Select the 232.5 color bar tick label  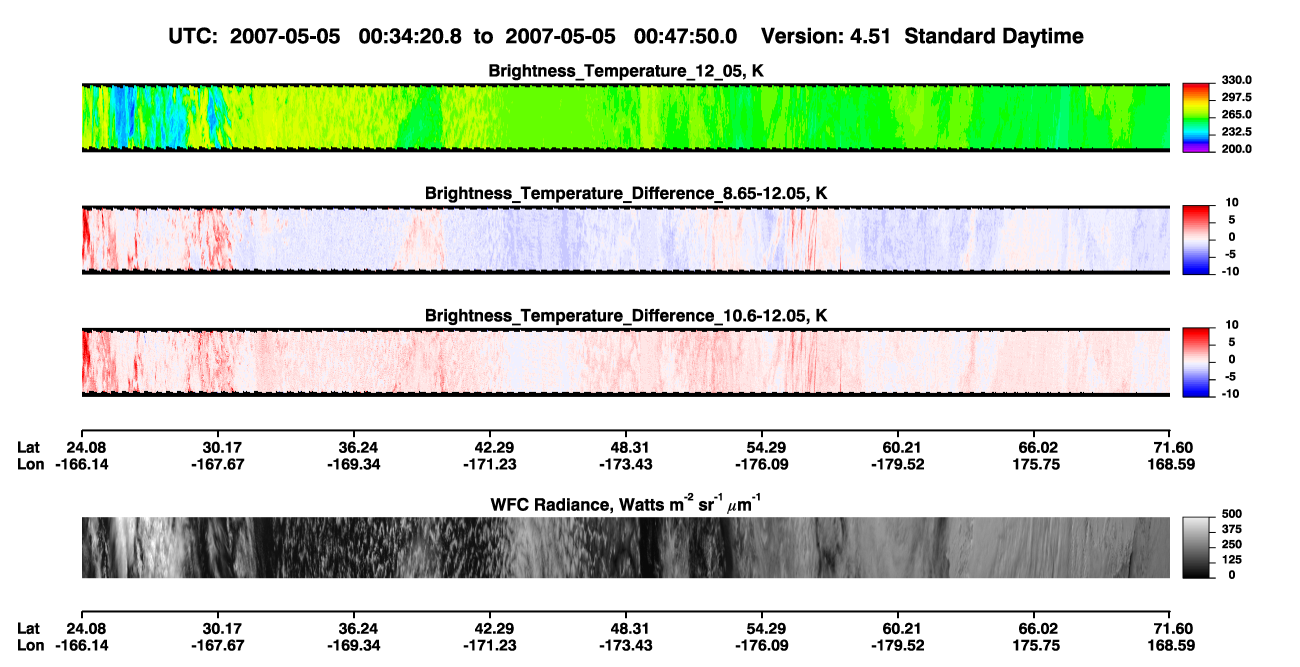(x=1238, y=131)
